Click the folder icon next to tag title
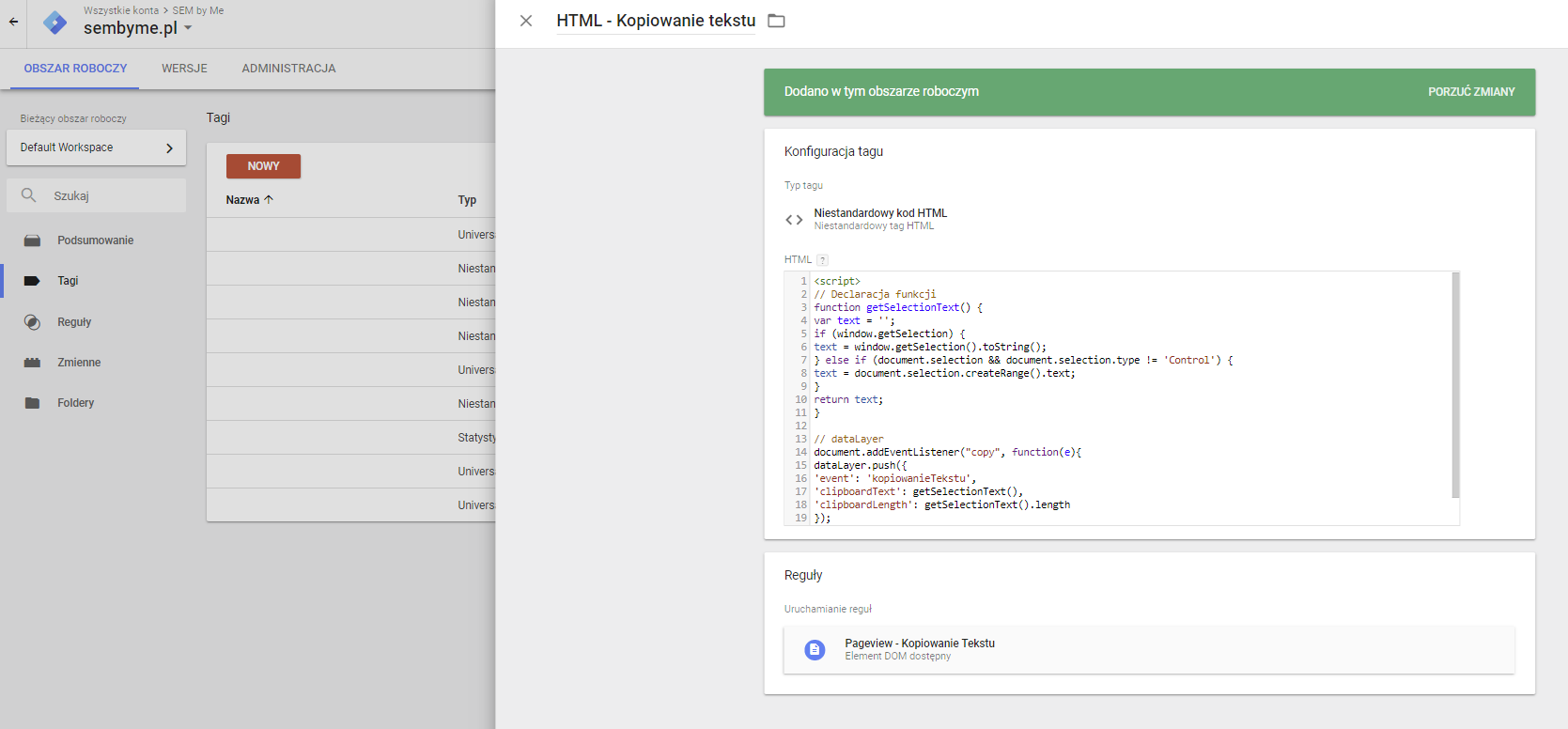The image size is (1568, 729). tap(776, 21)
